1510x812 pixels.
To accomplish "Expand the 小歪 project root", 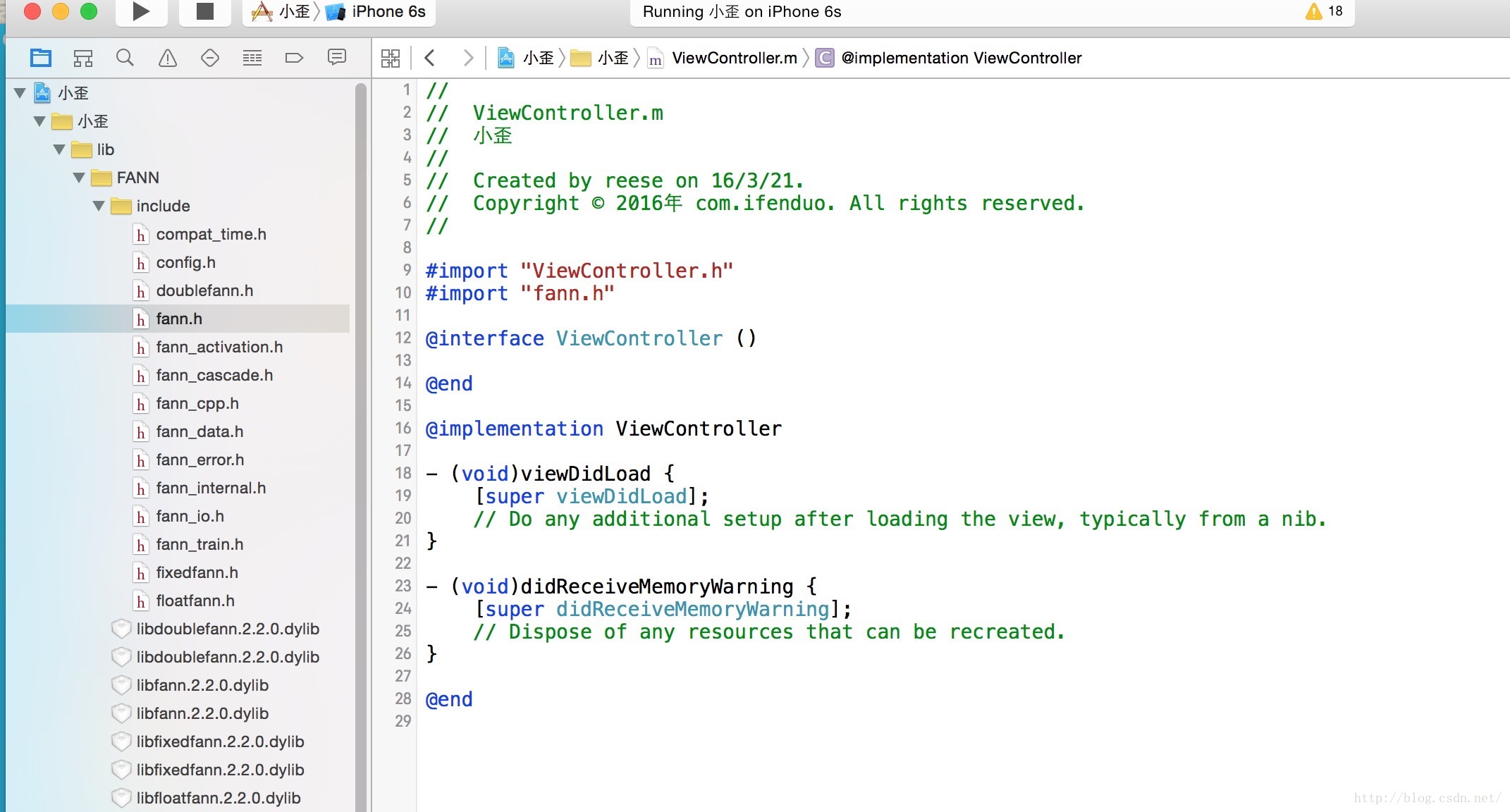I will 17,93.
